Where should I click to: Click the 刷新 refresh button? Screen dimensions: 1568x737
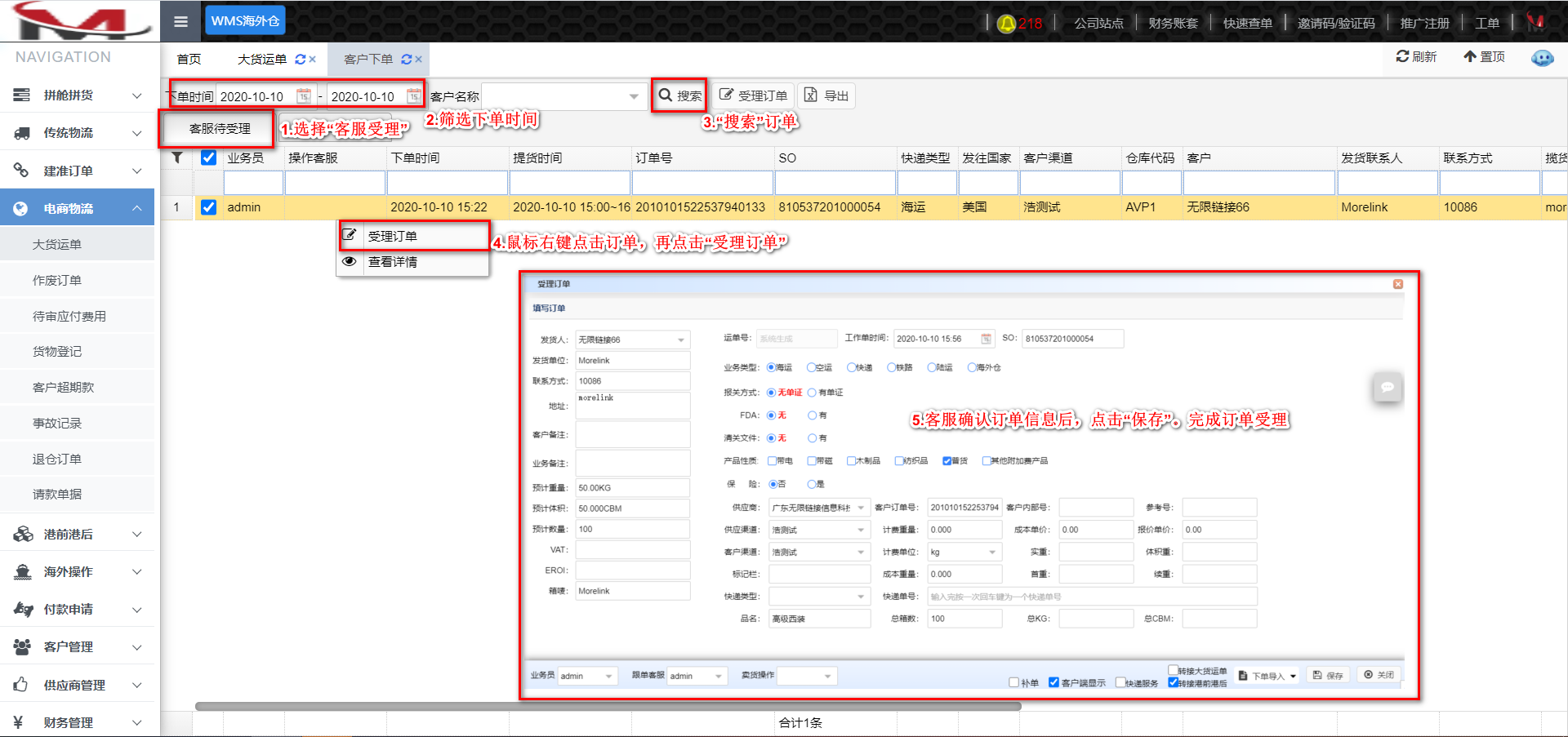1416,56
